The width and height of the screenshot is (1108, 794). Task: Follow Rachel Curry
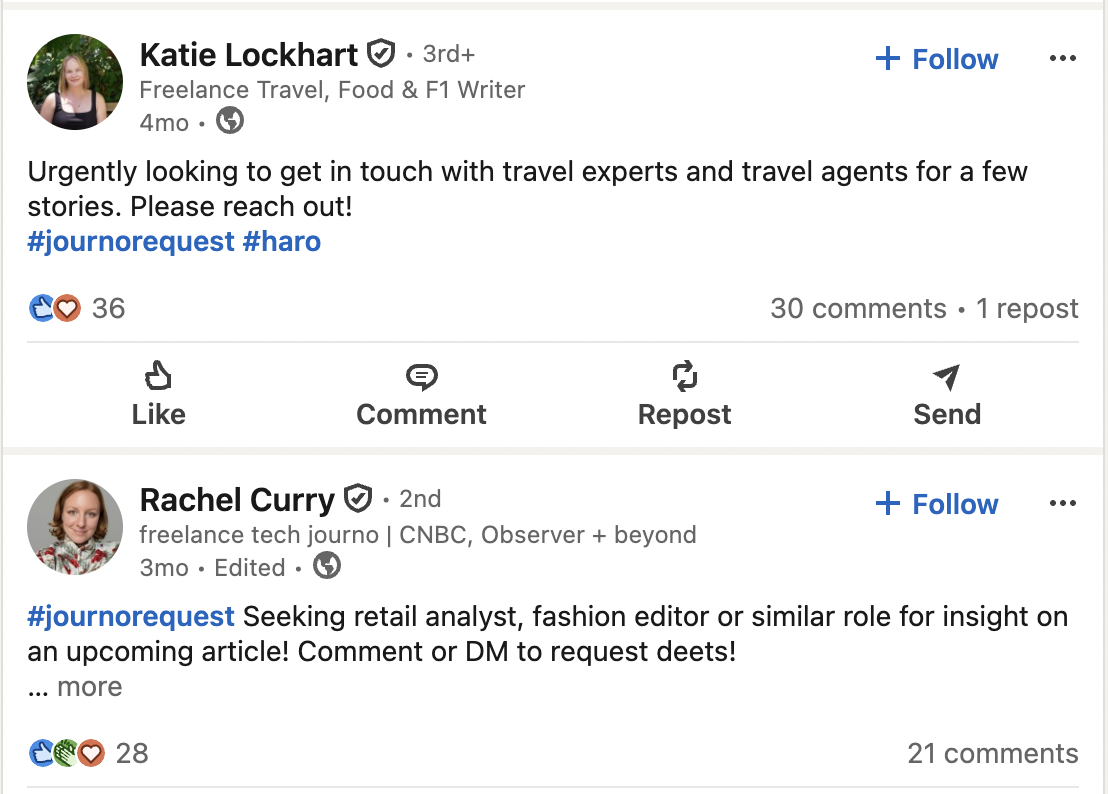pyautogui.click(x=936, y=504)
